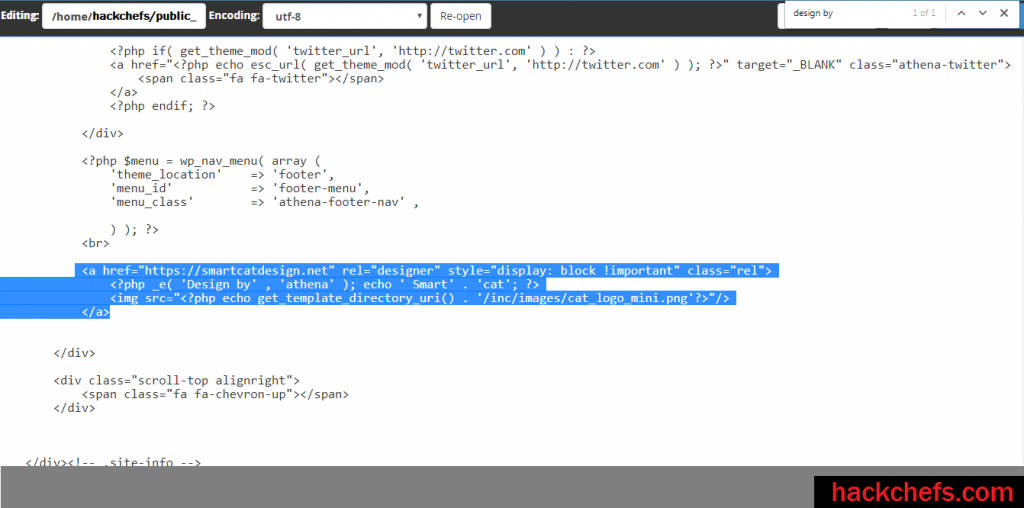Click the fa fa-chevron-up span line
The width and height of the screenshot is (1024, 508).
coord(215,394)
